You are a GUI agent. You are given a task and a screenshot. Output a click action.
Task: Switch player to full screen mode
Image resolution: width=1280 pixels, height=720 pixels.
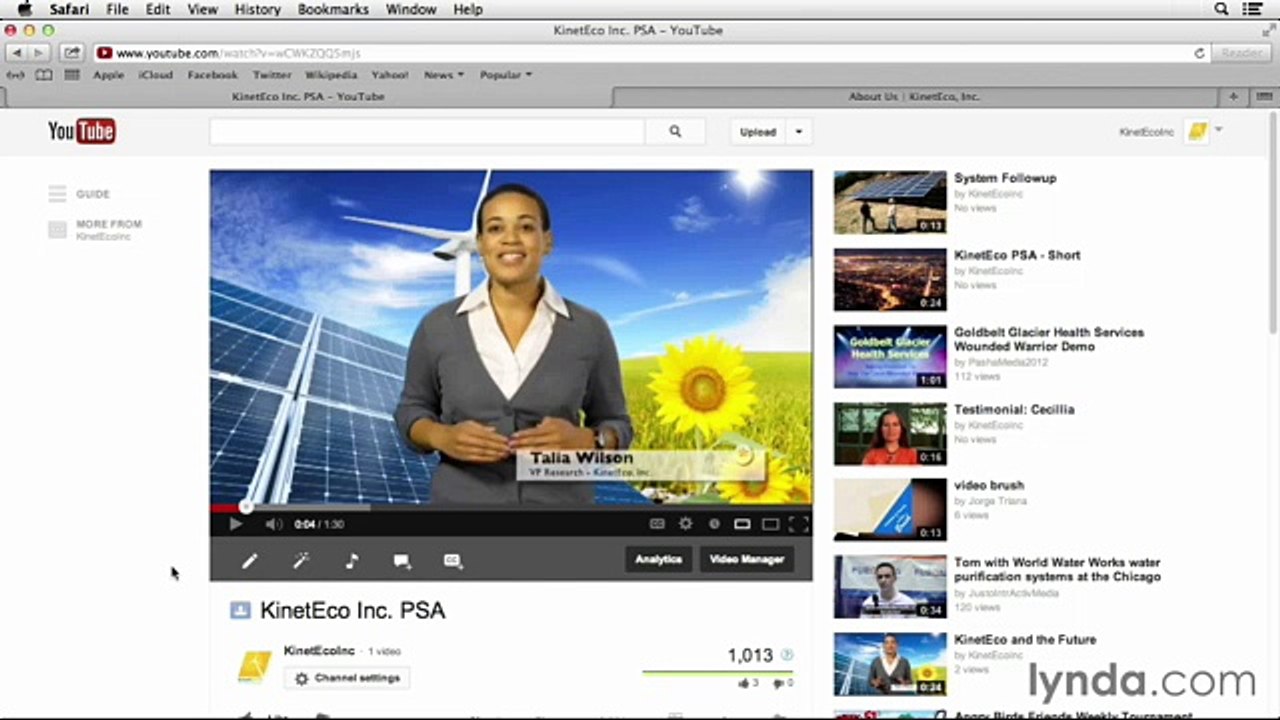pyautogui.click(x=799, y=523)
